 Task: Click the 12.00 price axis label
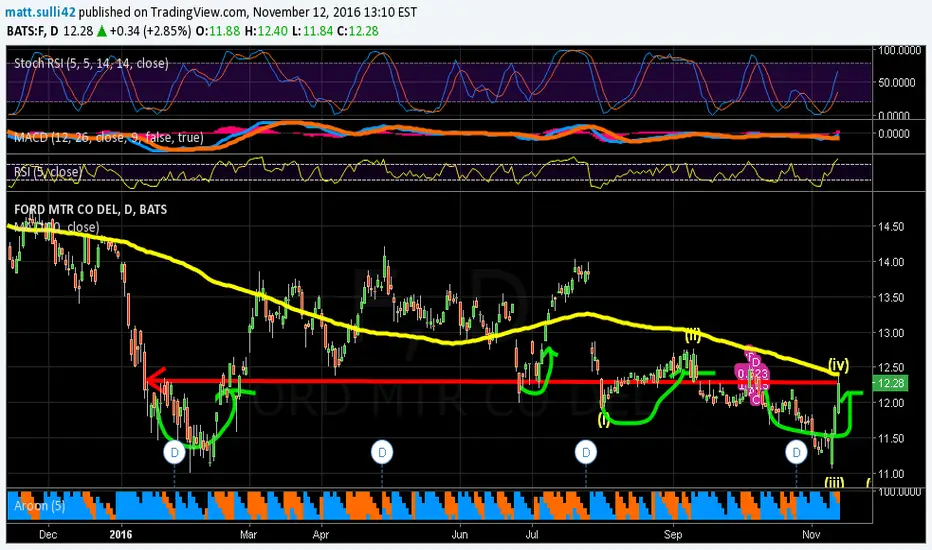coord(891,403)
